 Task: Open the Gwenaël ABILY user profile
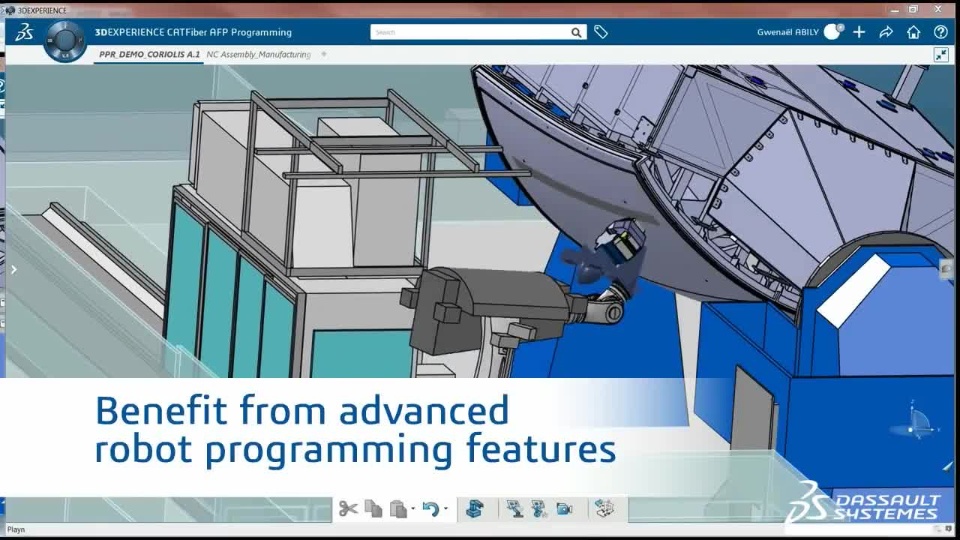tap(787, 32)
